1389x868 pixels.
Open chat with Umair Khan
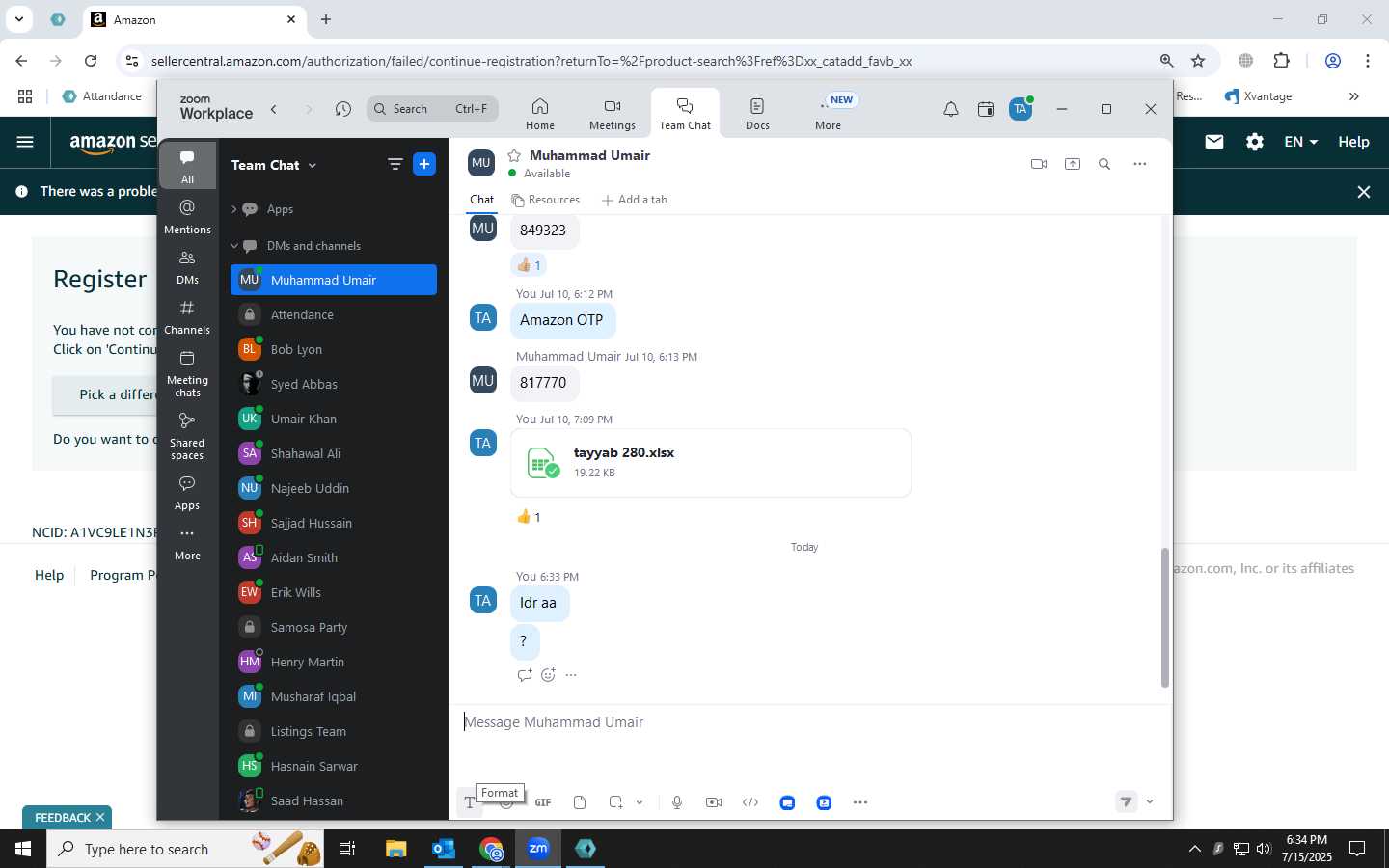pyautogui.click(x=334, y=419)
